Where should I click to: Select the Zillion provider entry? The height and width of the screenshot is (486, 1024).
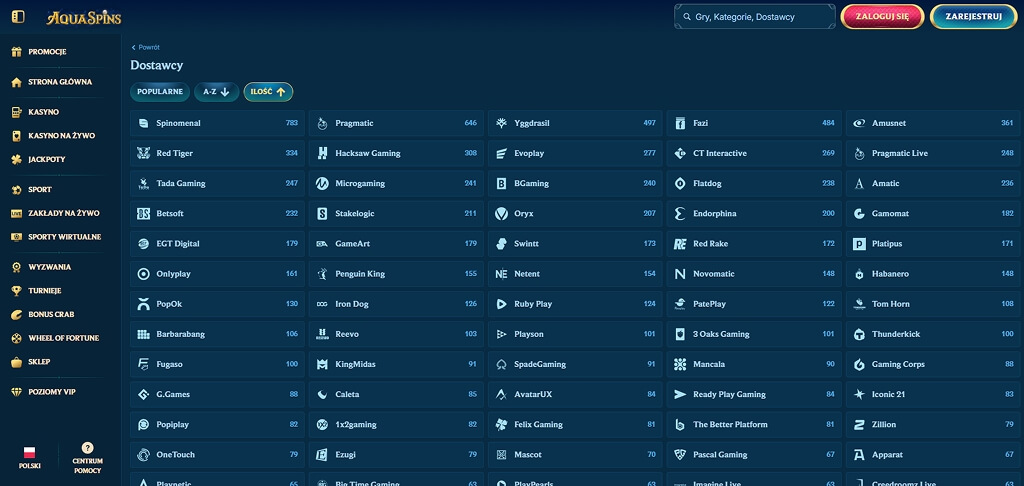pyautogui.click(x=933, y=425)
